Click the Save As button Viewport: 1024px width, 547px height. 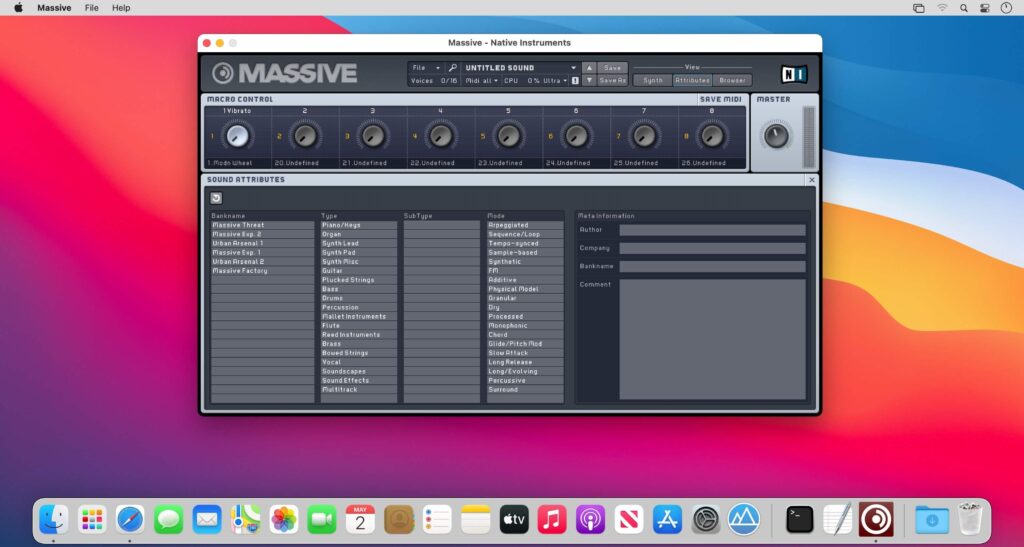pos(612,80)
